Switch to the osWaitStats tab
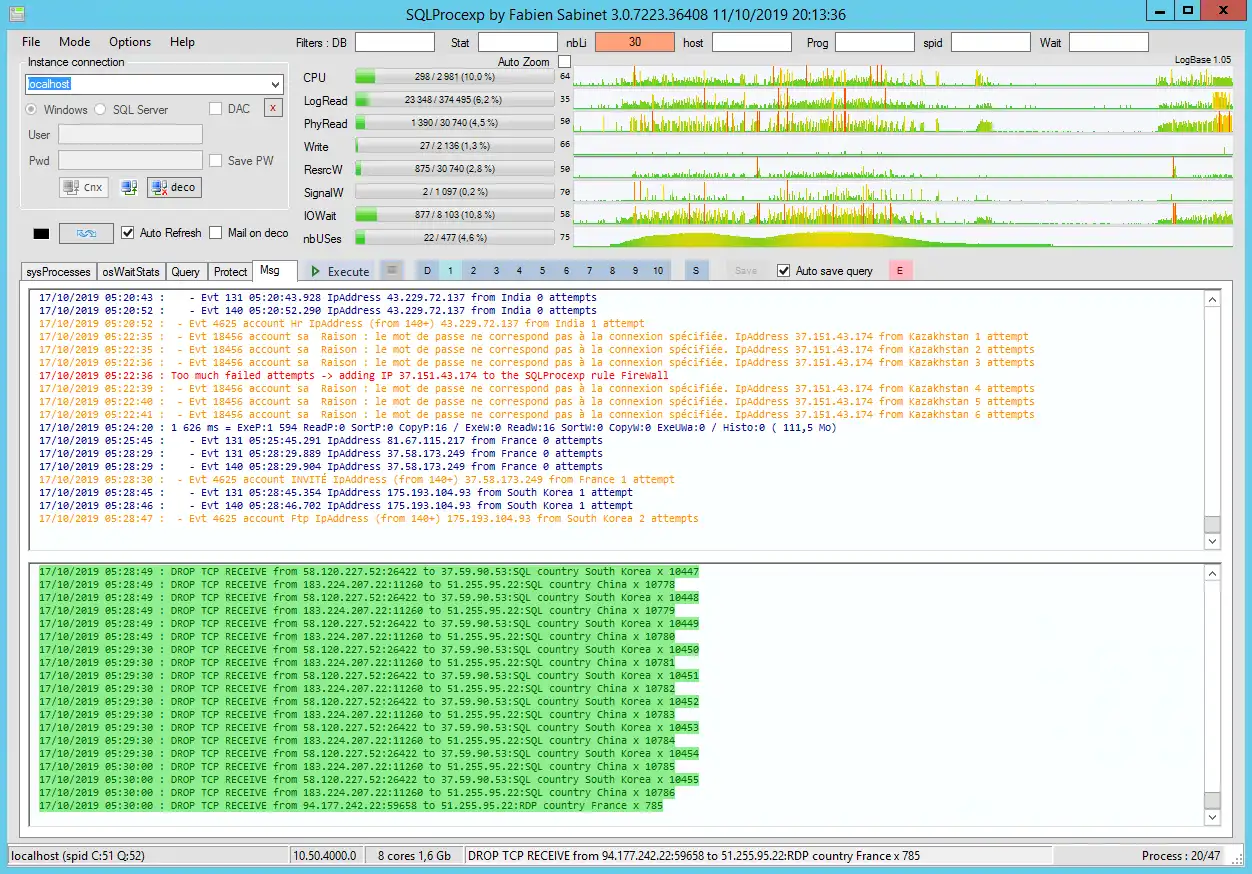The height and width of the screenshot is (874, 1252). [x=131, y=272]
